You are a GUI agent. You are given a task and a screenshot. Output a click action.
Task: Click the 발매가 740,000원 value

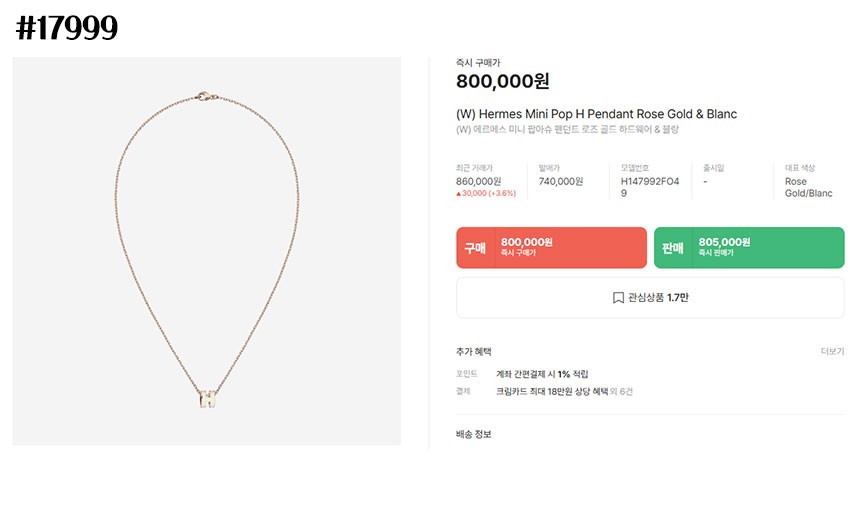click(x=561, y=181)
